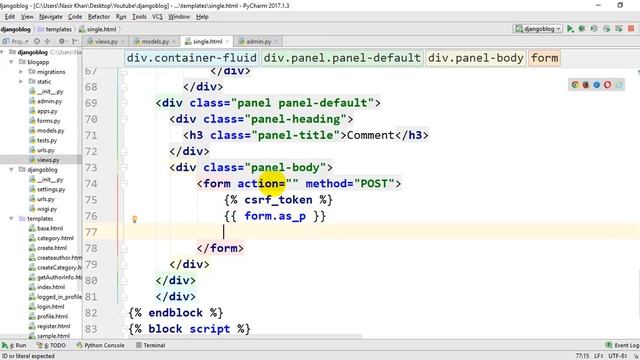Run the djangoblog configuration
Viewport: 640px width, 360px height.
click(x=570, y=29)
